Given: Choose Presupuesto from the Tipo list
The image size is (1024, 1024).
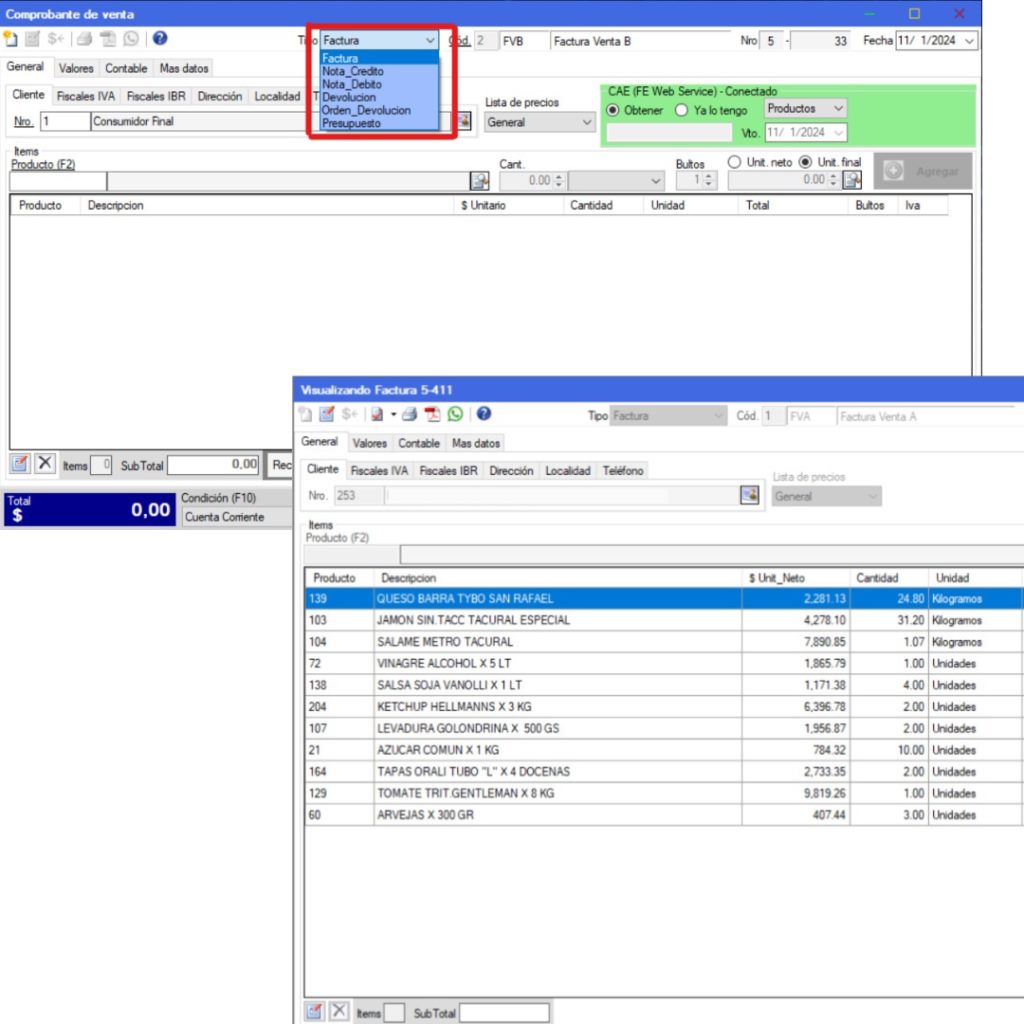Looking at the screenshot, I should pyautogui.click(x=351, y=123).
